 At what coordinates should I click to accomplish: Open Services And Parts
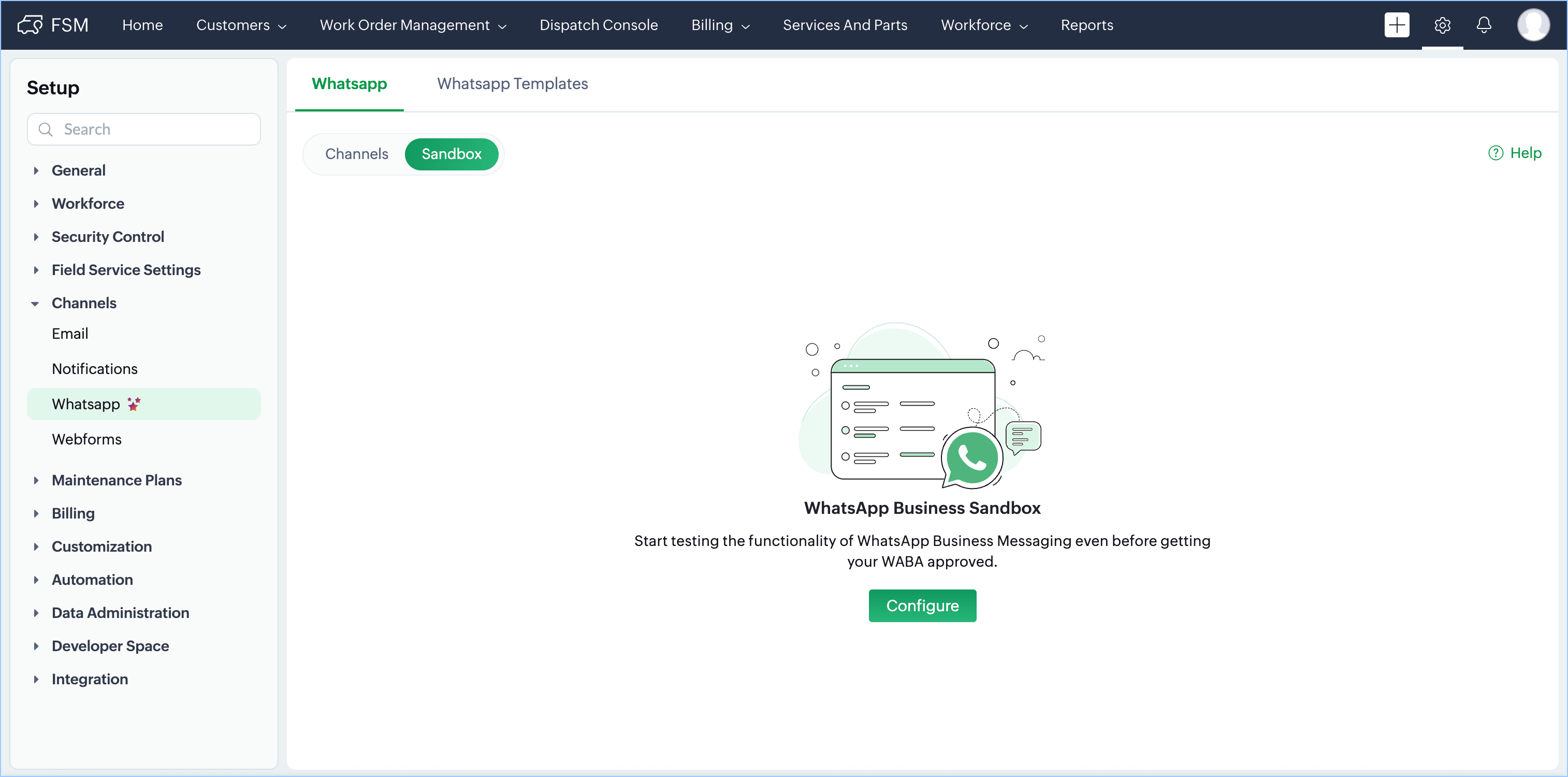(845, 25)
